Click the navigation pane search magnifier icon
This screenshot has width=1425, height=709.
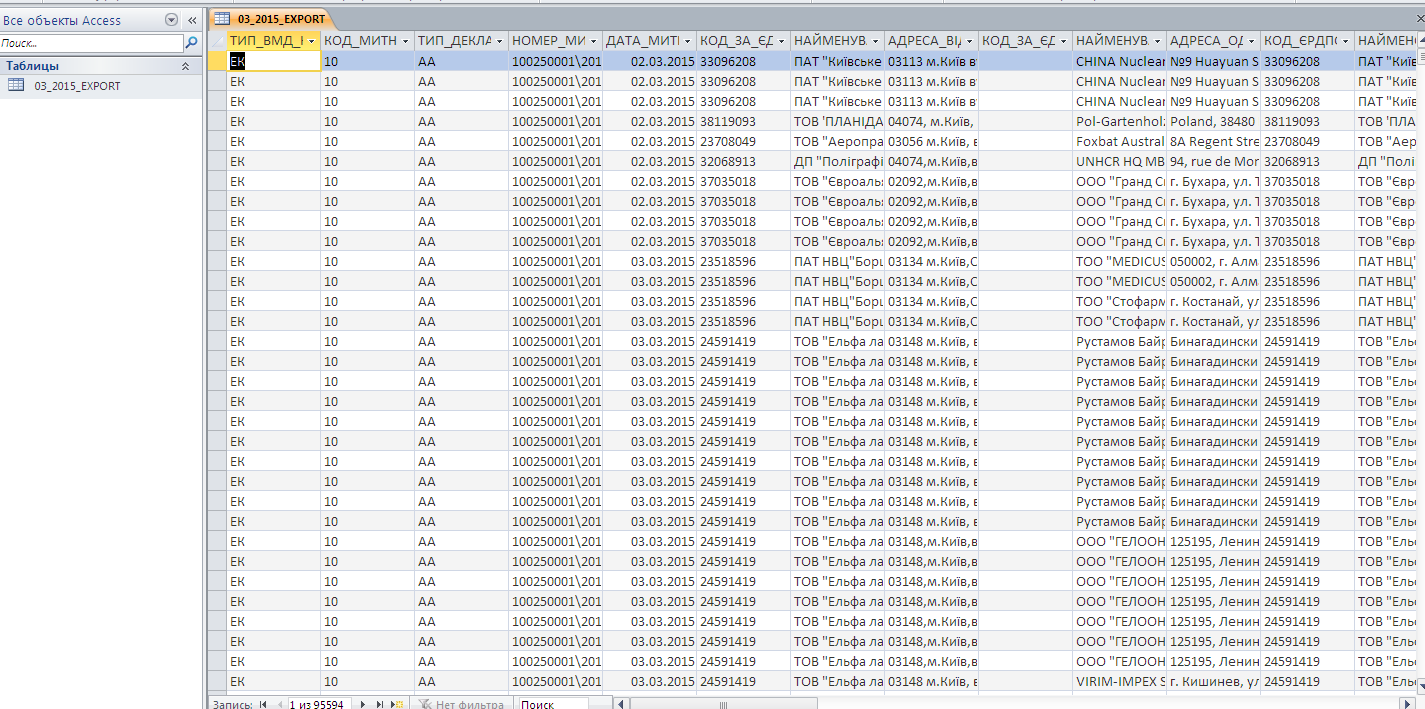coord(191,44)
